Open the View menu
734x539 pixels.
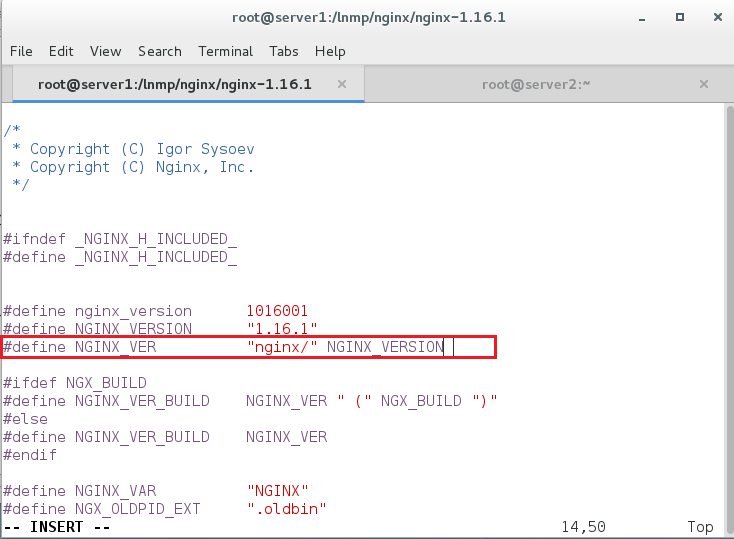click(105, 51)
